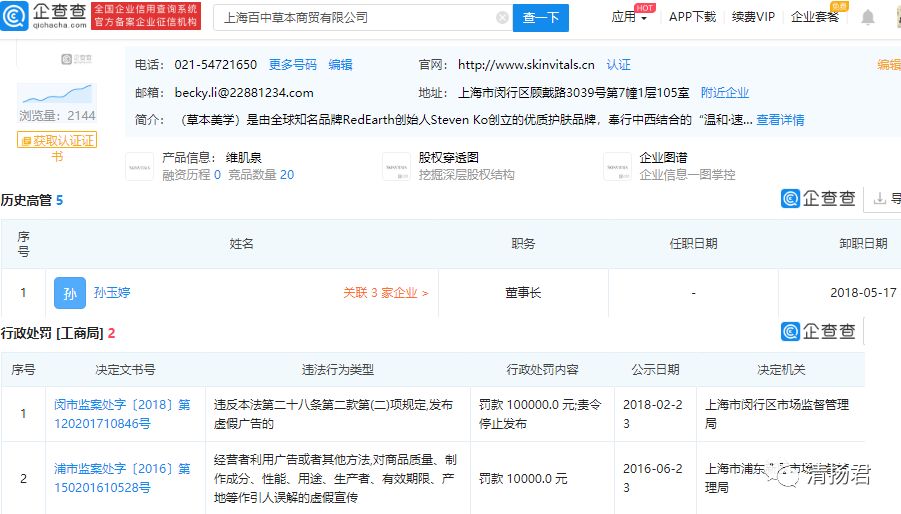Open the skinvitals.cn website link
The height and width of the screenshot is (514, 901).
pyautogui.click(x=526, y=64)
